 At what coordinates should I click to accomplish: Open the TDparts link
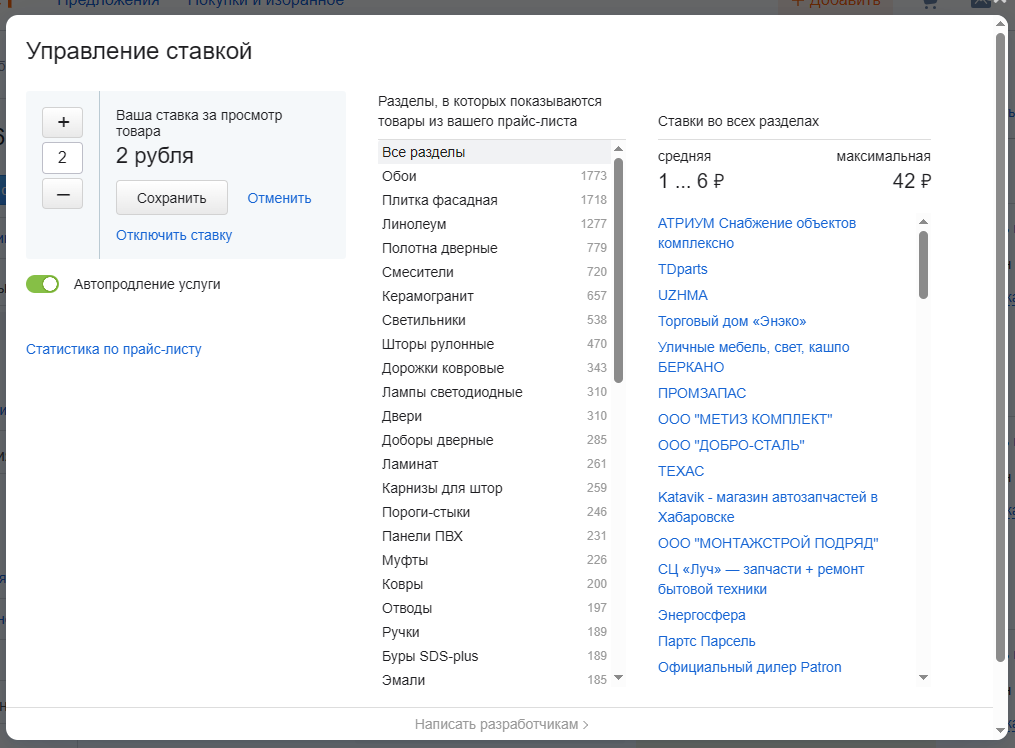[682, 269]
